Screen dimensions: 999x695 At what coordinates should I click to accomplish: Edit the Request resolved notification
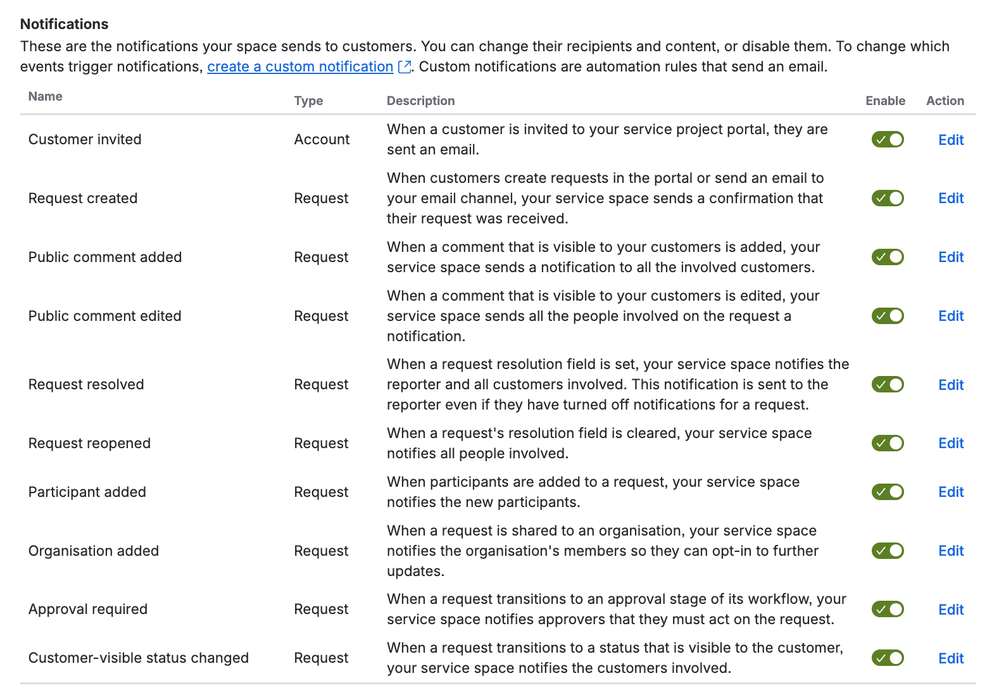[x=950, y=384]
